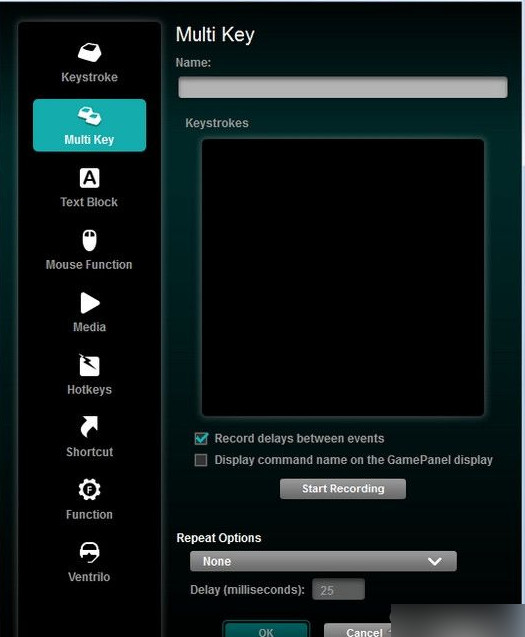The width and height of the screenshot is (525, 637).
Task: Choose the Hotkeys lightning icon
Action: (89, 365)
